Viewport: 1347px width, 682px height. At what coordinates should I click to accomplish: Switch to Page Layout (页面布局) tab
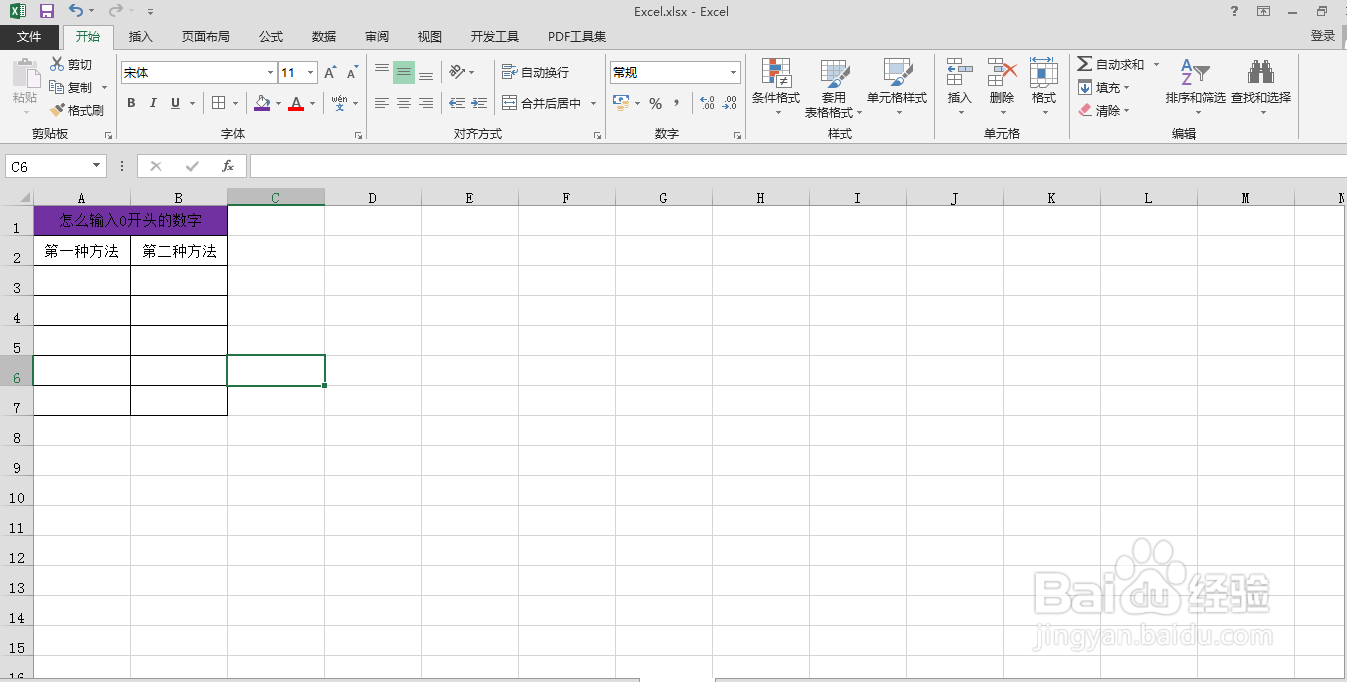206,37
